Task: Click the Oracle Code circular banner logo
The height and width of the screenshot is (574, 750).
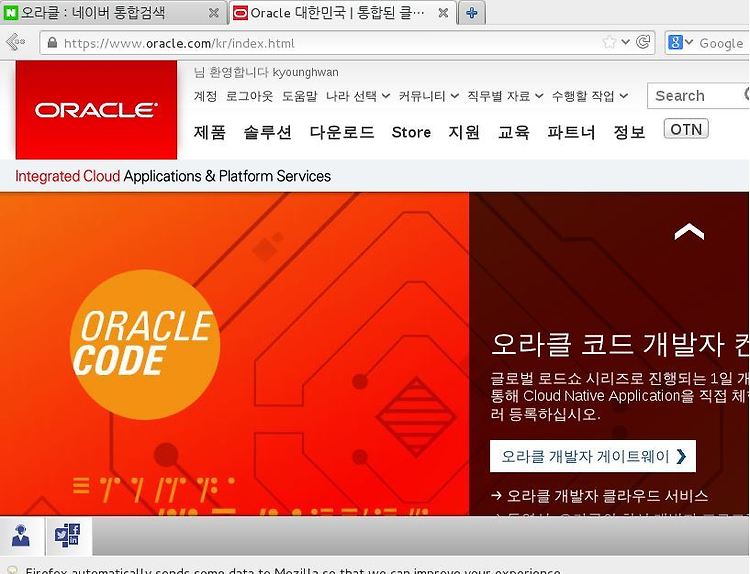Action: [145, 345]
